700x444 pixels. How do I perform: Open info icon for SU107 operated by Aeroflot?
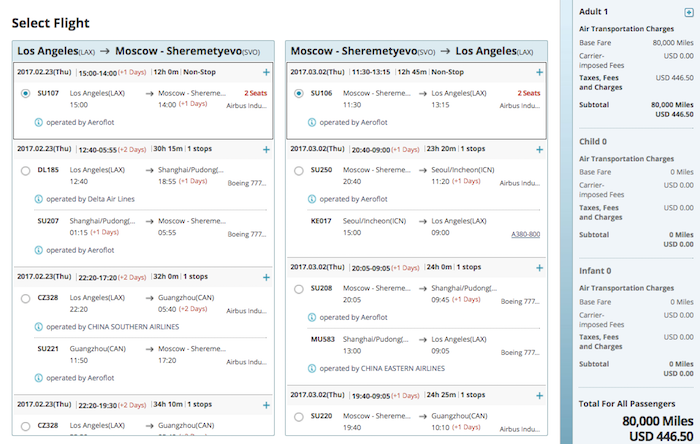pyautogui.click(x=39, y=122)
